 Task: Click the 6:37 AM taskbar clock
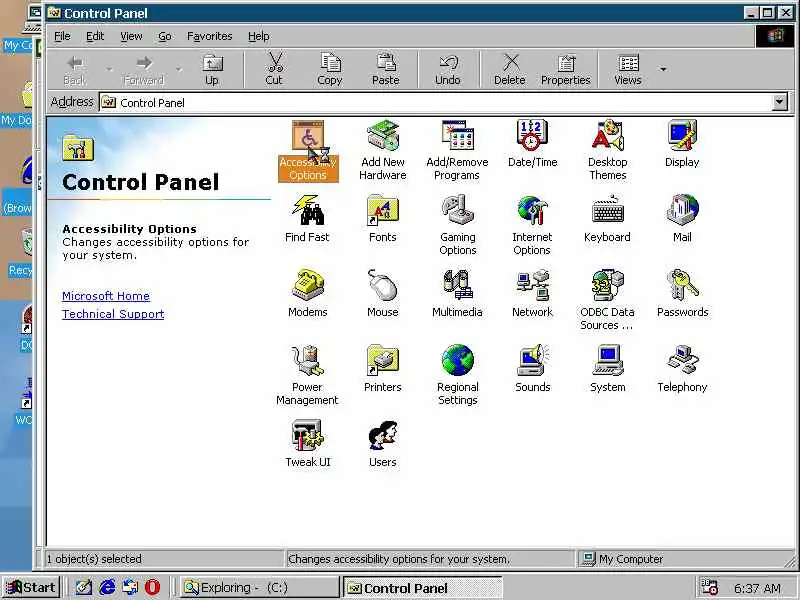[757, 588]
